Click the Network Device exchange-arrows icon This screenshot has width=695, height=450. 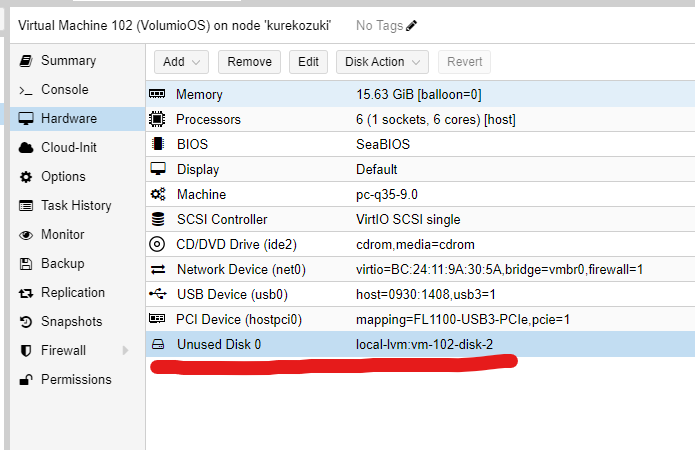(157, 269)
